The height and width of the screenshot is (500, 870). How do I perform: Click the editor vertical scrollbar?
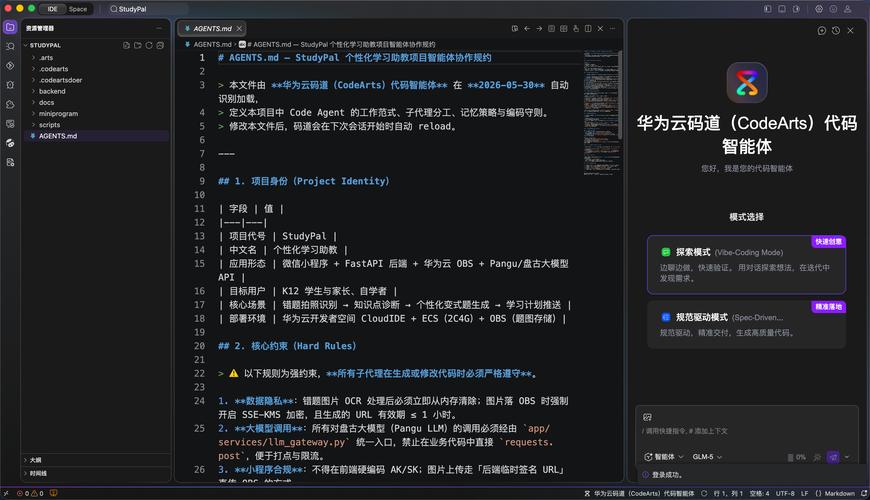[620, 94]
